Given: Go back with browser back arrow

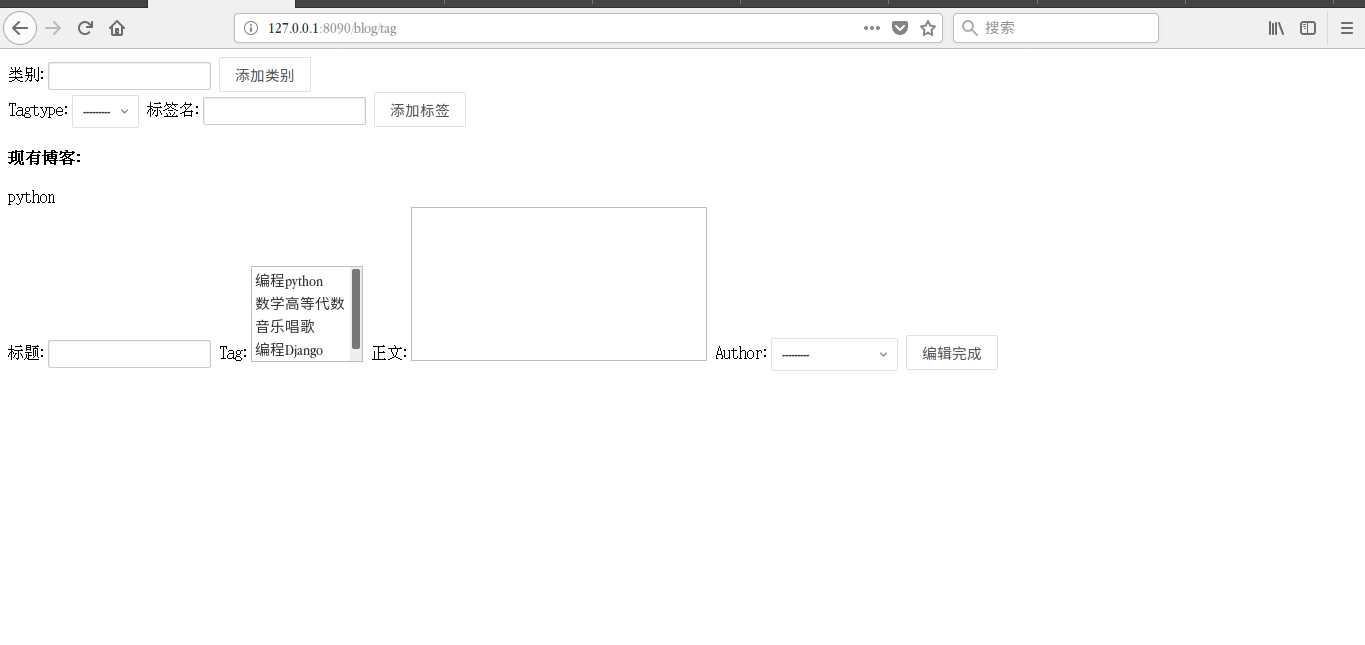Looking at the screenshot, I should 20,28.
